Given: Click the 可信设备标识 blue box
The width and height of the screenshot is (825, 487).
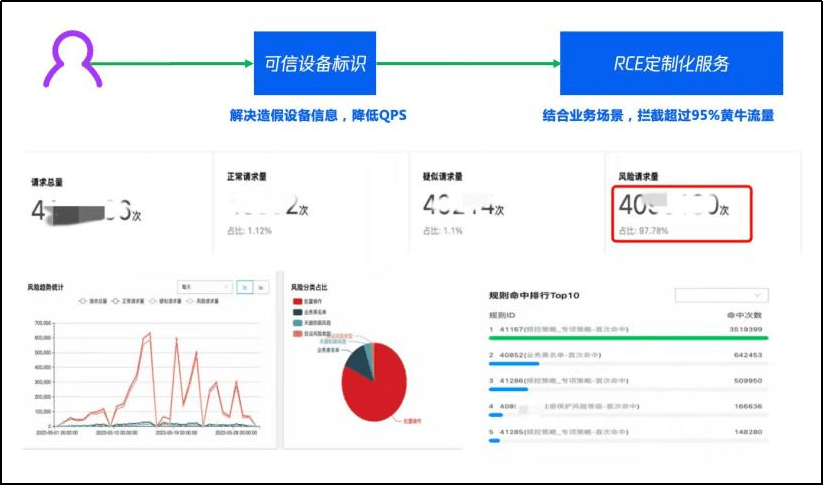Looking at the screenshot, I should [315, 64].
